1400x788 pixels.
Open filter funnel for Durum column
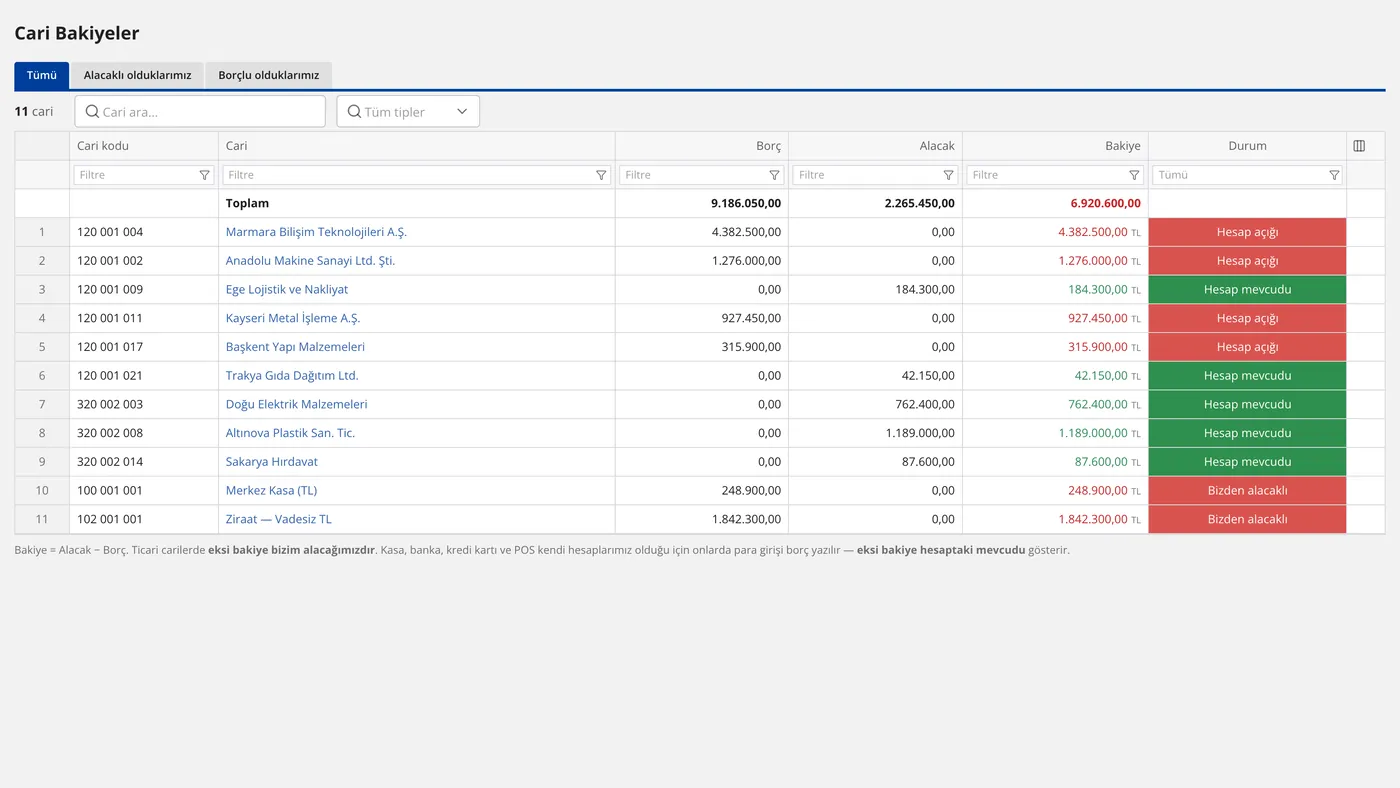(x=1333, y=175)
